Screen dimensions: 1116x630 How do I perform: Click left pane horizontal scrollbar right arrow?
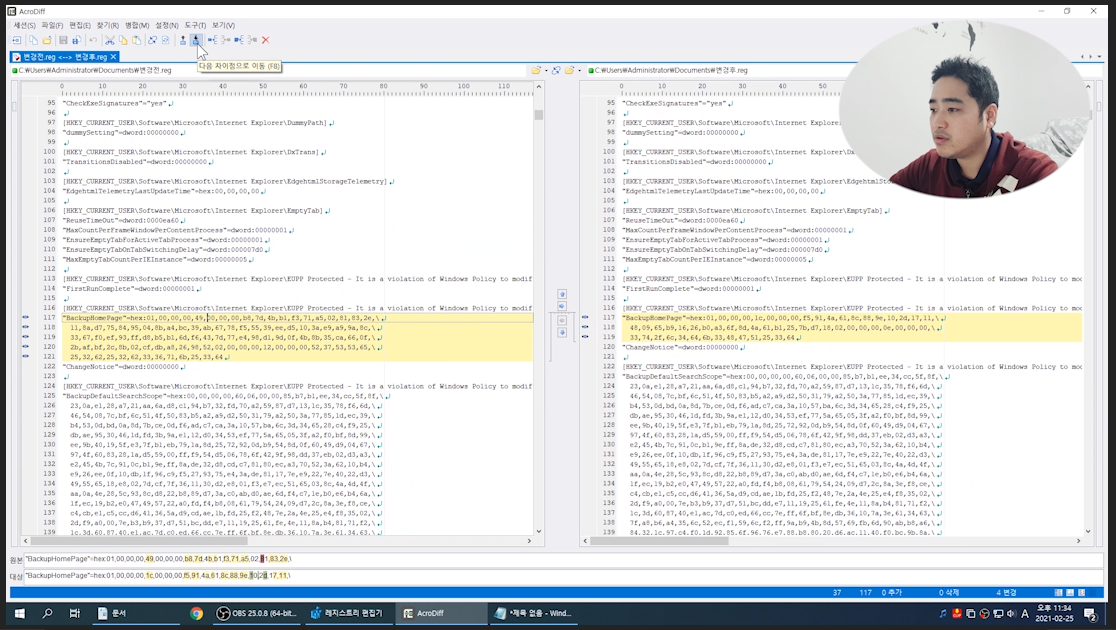click(529, 541)
